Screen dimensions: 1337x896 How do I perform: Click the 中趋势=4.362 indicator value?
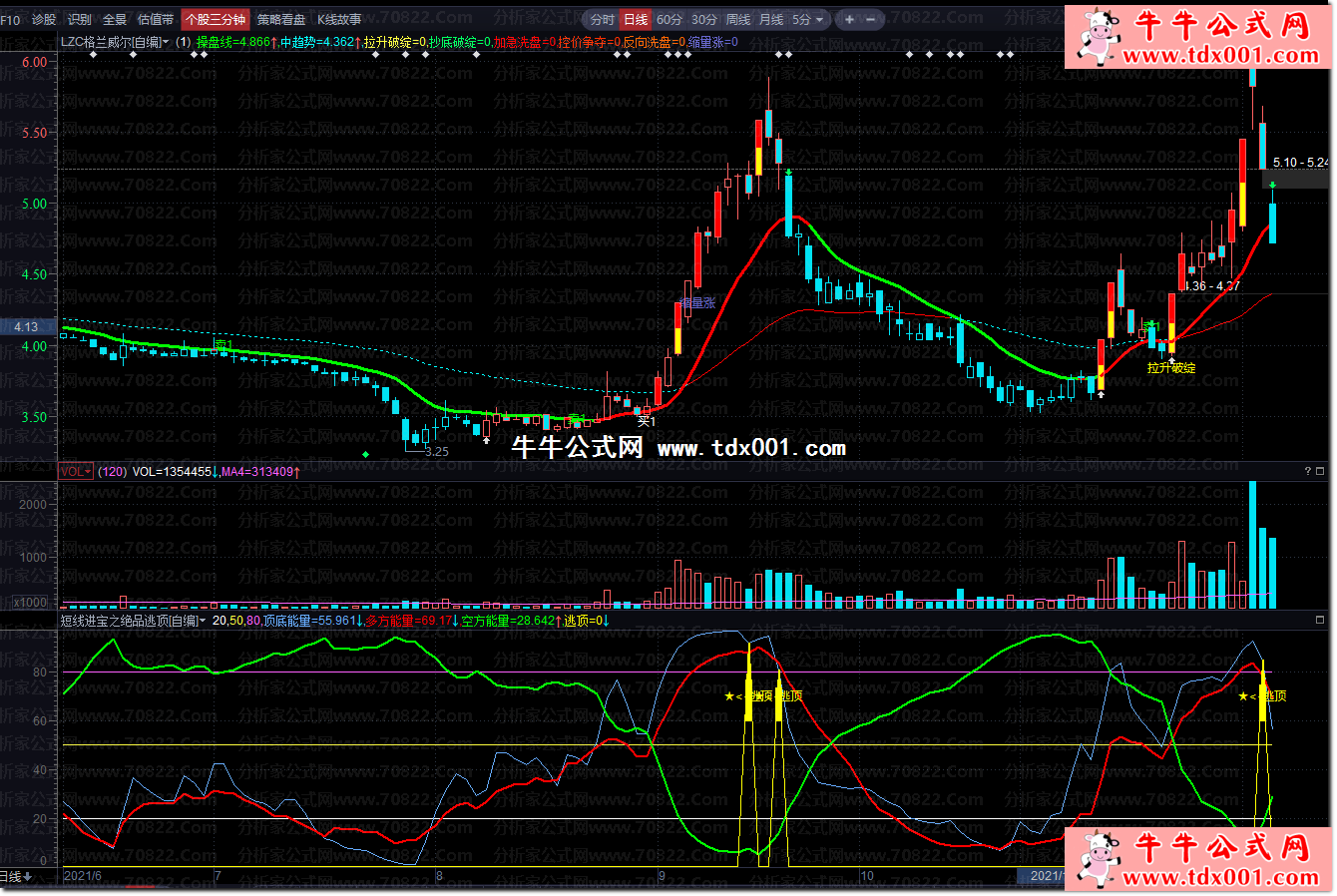[319, 42]
